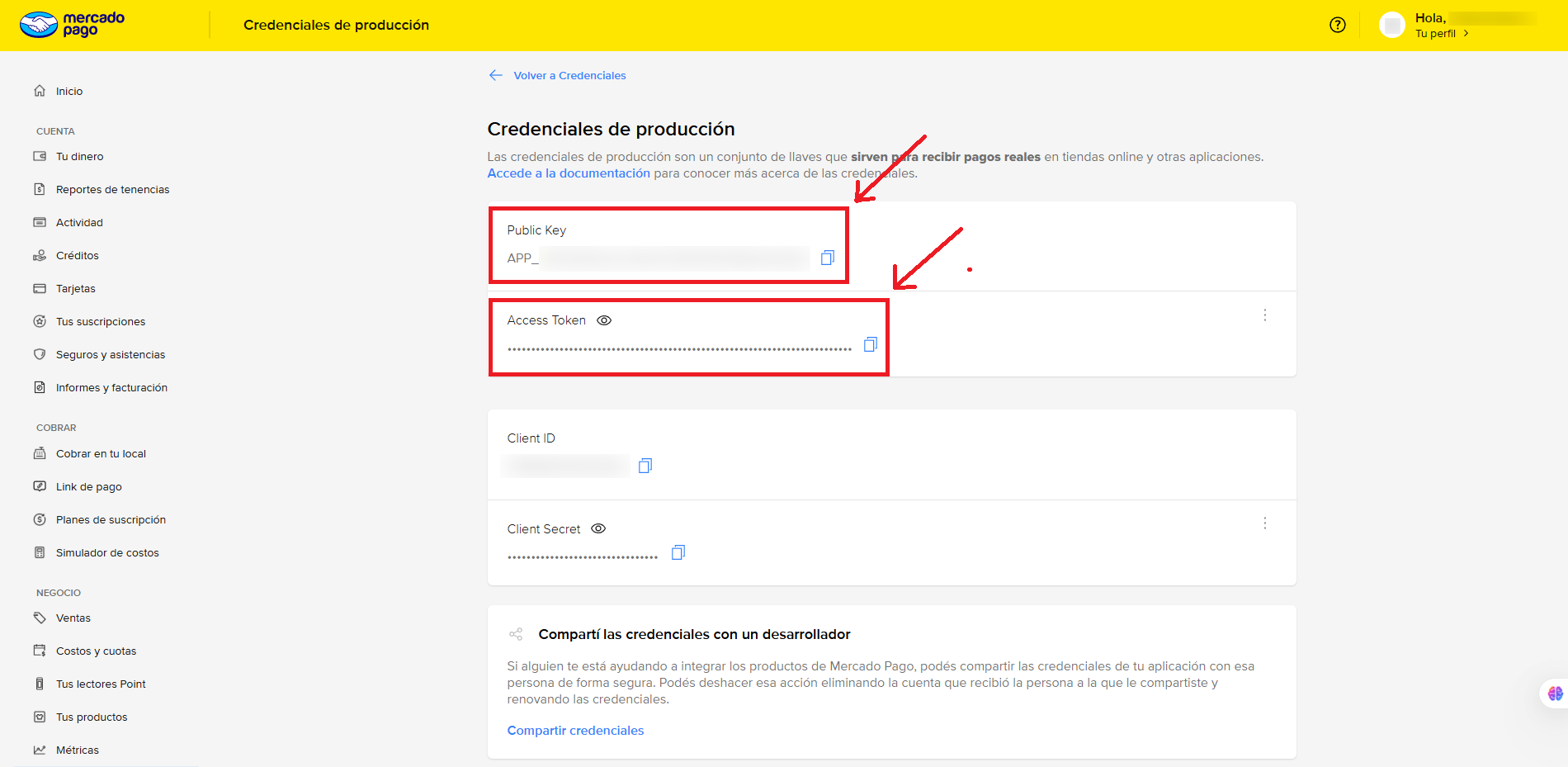
Task: Select Métricas in the sidebar
Action: [78, 750]
